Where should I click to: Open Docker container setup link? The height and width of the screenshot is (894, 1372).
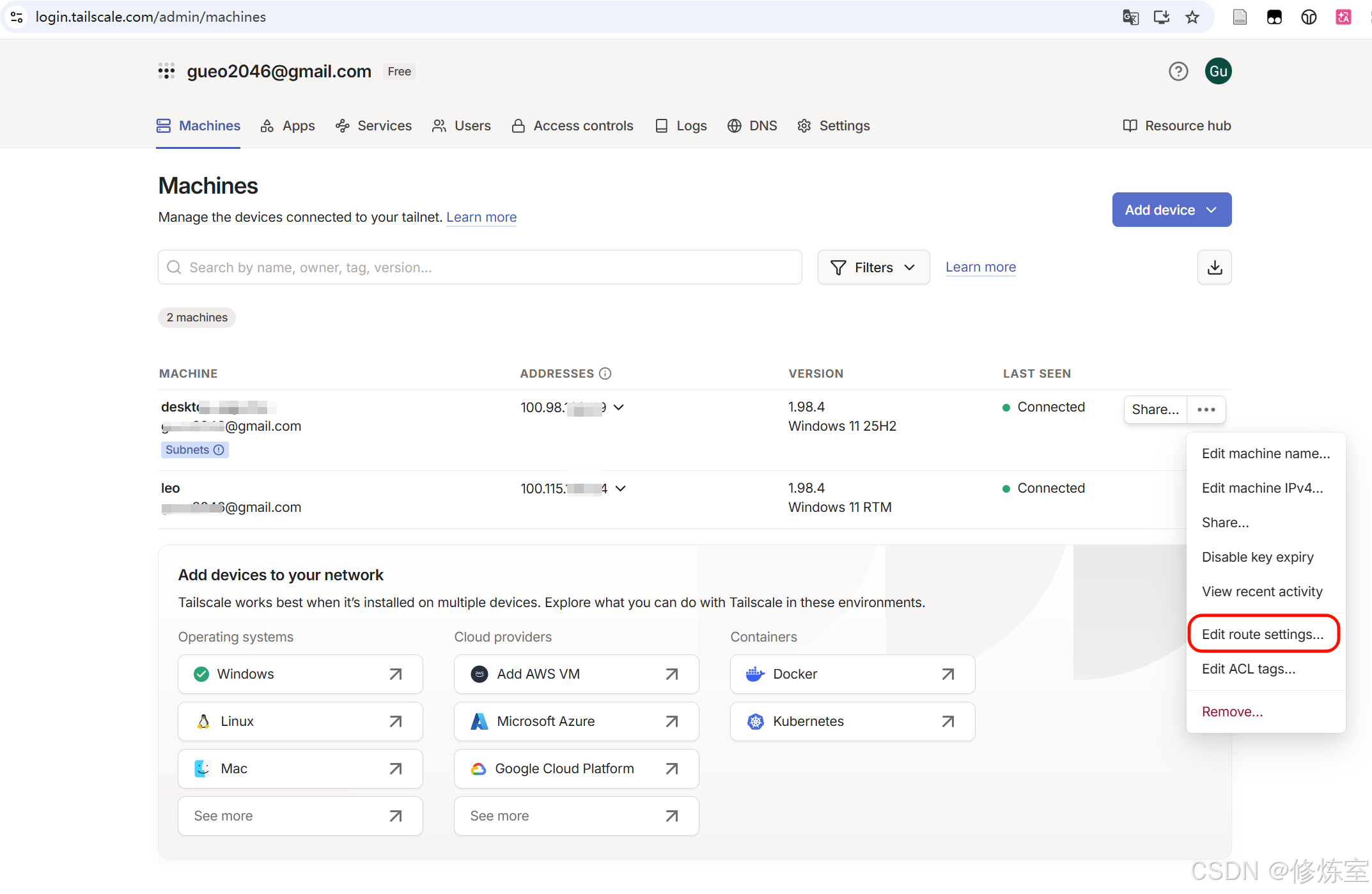(x=852, y=674)
